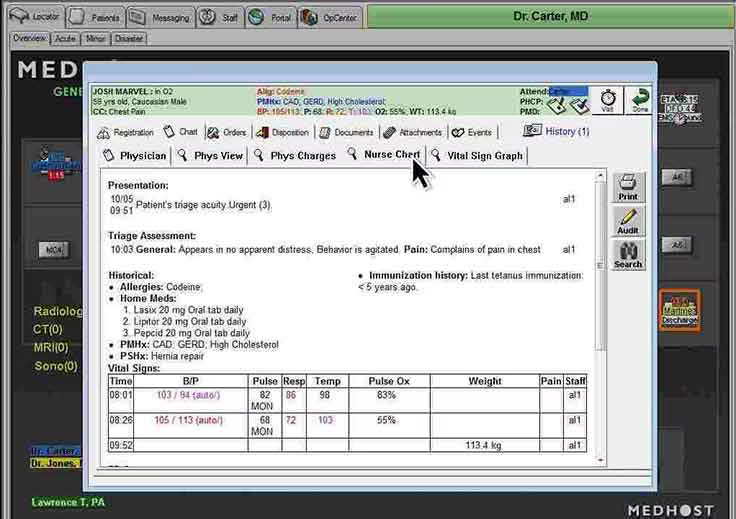
Task: Click the orange Discharge tile in background
Action: 680,311
